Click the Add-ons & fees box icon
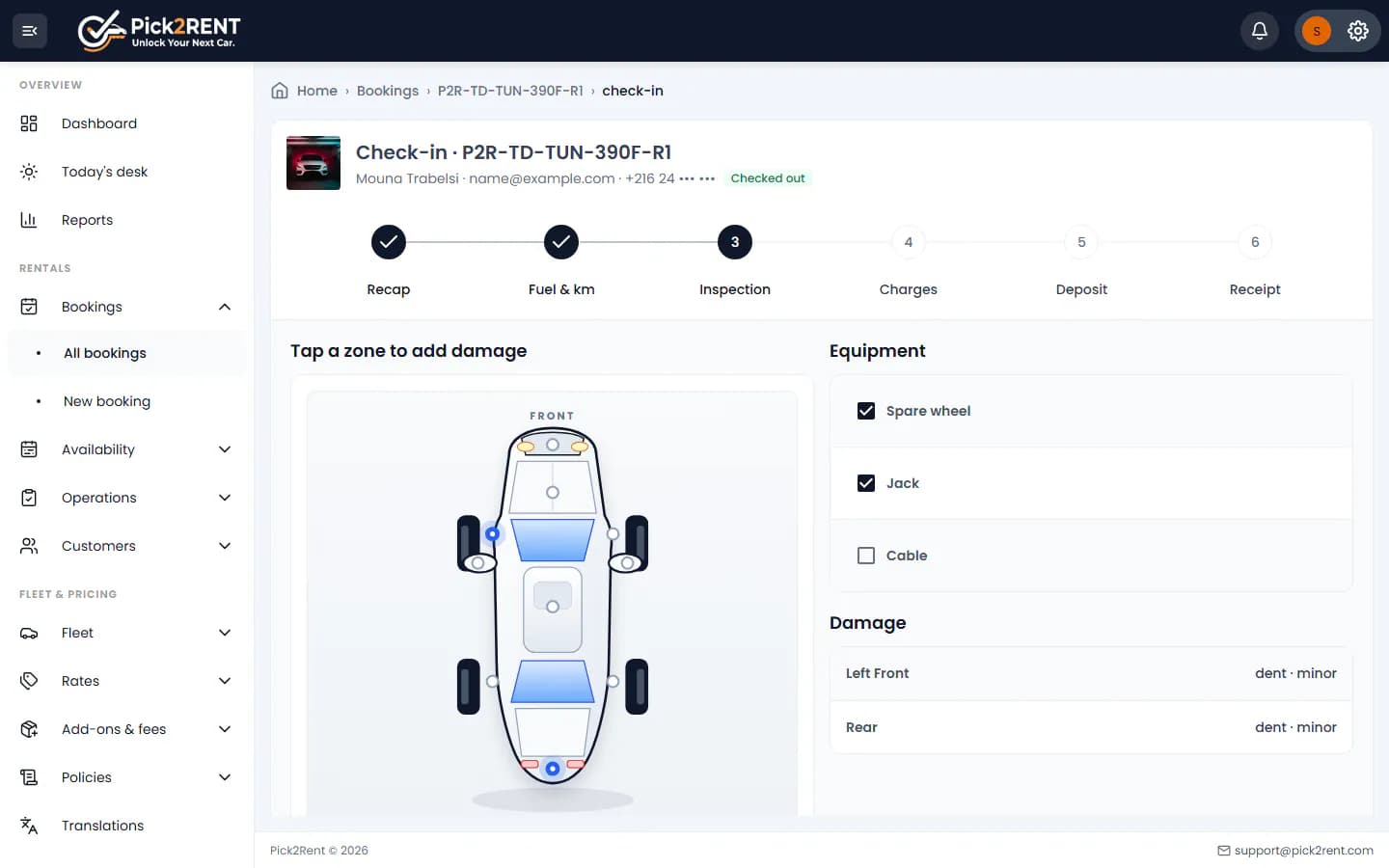The image size is (1389, 868). click(29, 729)
